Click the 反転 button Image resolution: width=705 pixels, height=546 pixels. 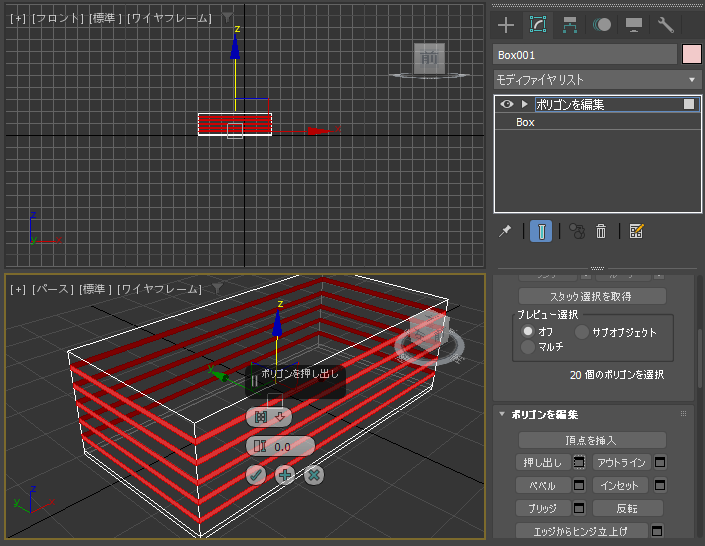tap(628, 508)
